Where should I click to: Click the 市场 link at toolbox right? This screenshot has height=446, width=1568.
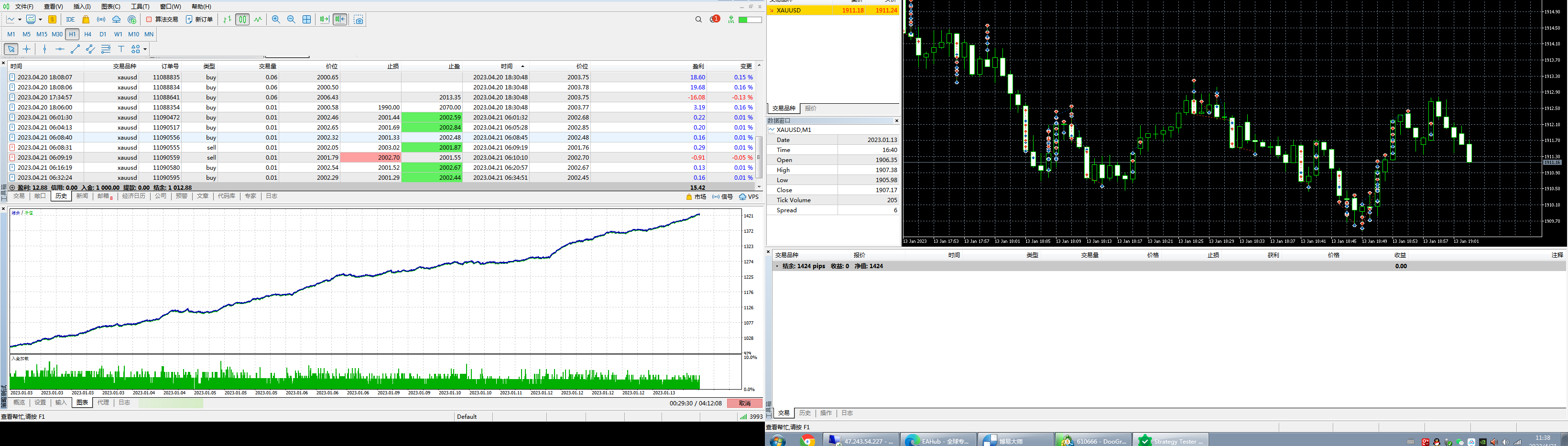(696, 196)
